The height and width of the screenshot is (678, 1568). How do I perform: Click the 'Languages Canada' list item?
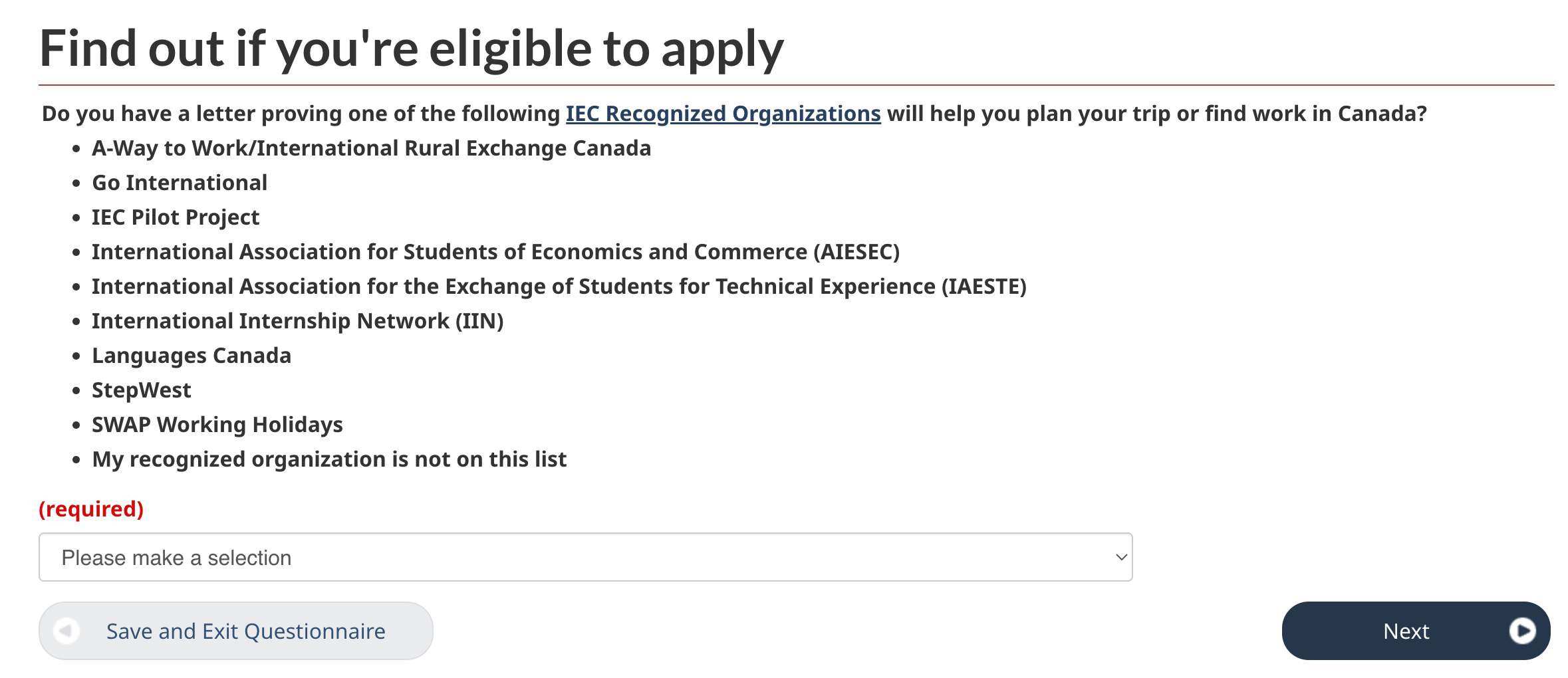192,356
